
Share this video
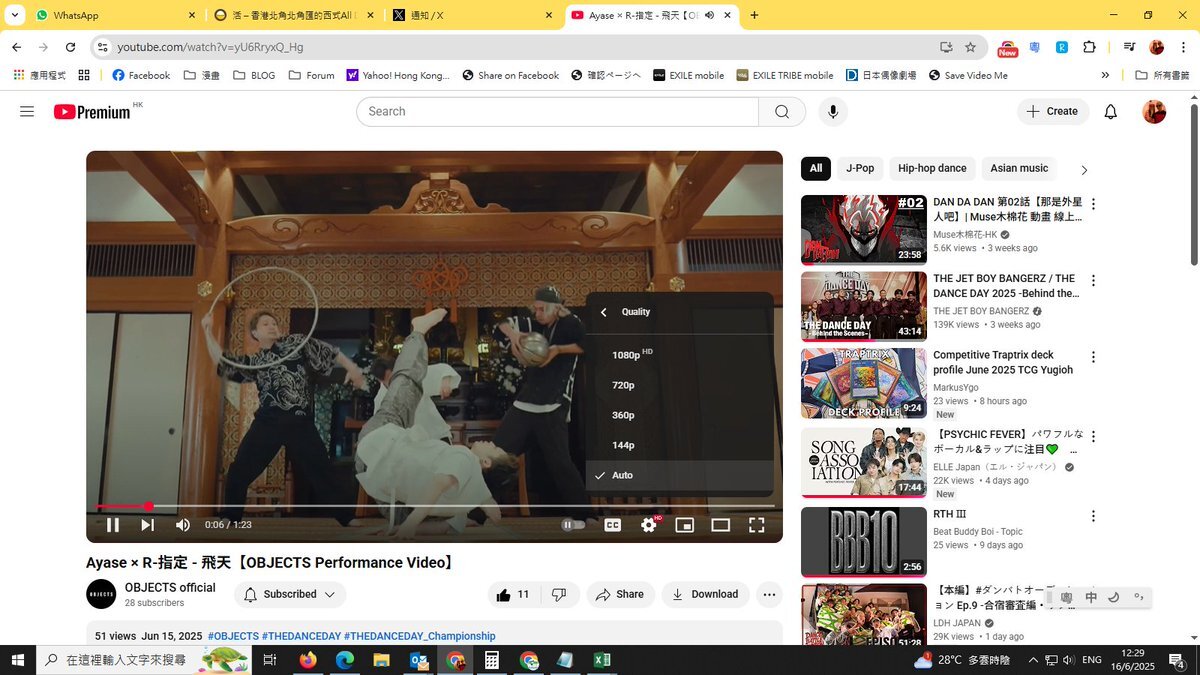(620, 594)
